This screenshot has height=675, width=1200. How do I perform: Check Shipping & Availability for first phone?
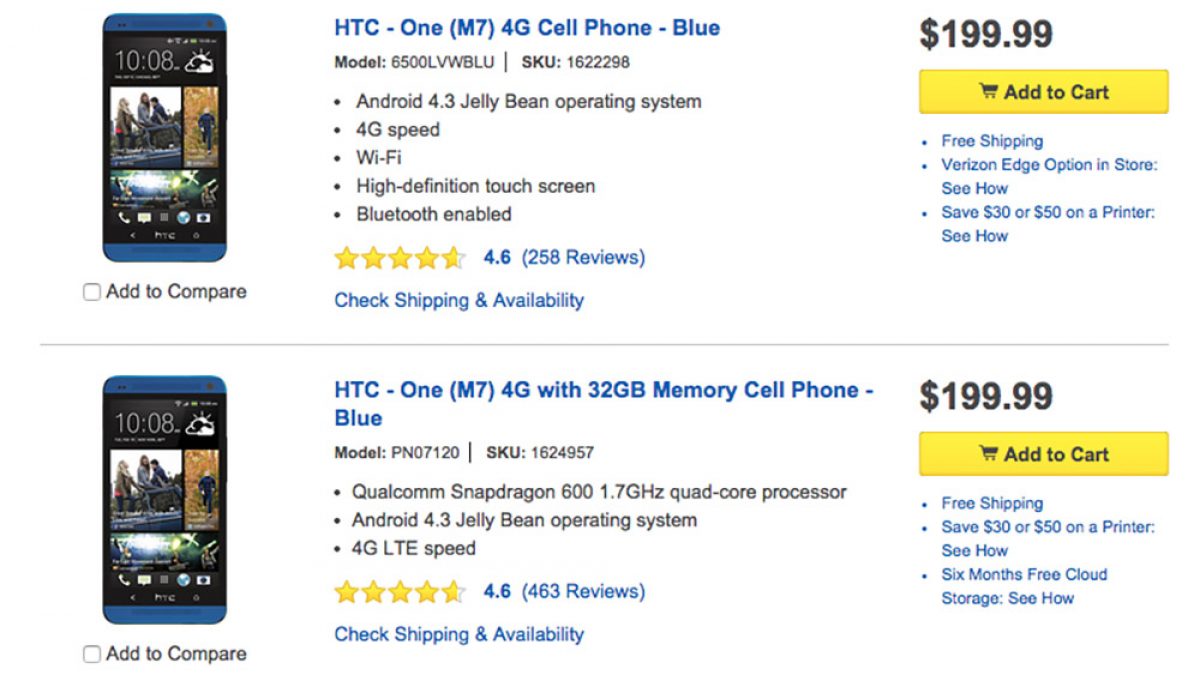[x=459, y=300]
